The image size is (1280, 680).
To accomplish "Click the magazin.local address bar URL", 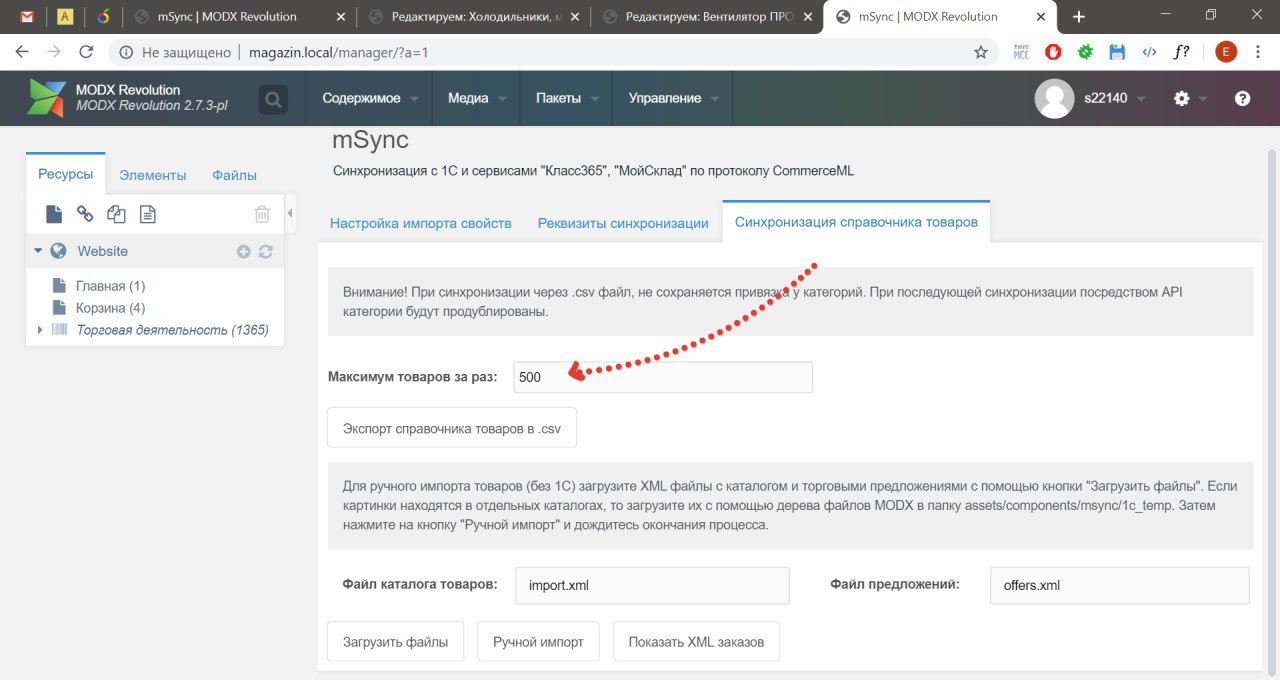I will point(338,52).
